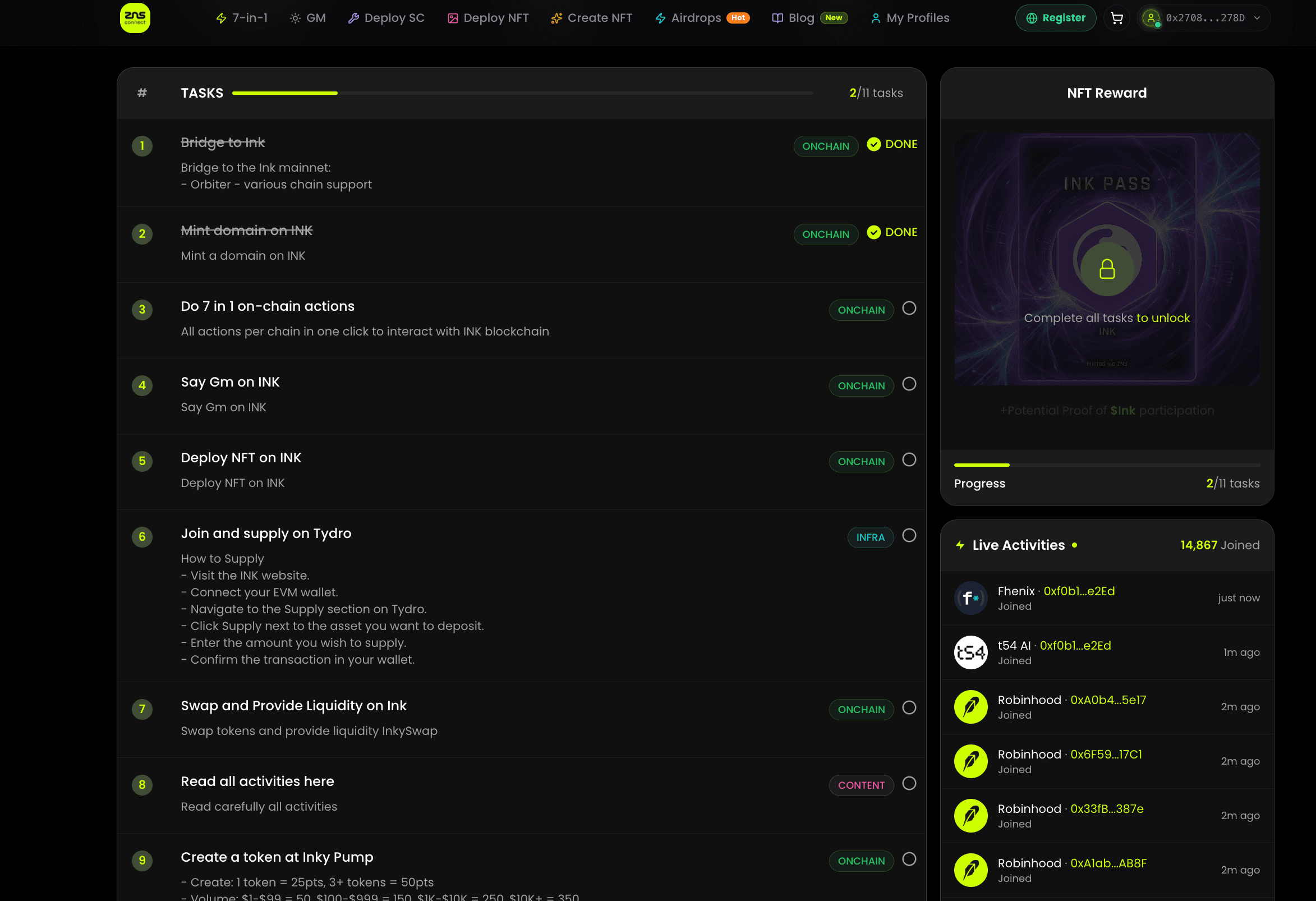Toggle circle for Deploy NFT on INK
The width and height of the screenshot is (1316, 901).
pyautogui.click(x=909, y=460)
